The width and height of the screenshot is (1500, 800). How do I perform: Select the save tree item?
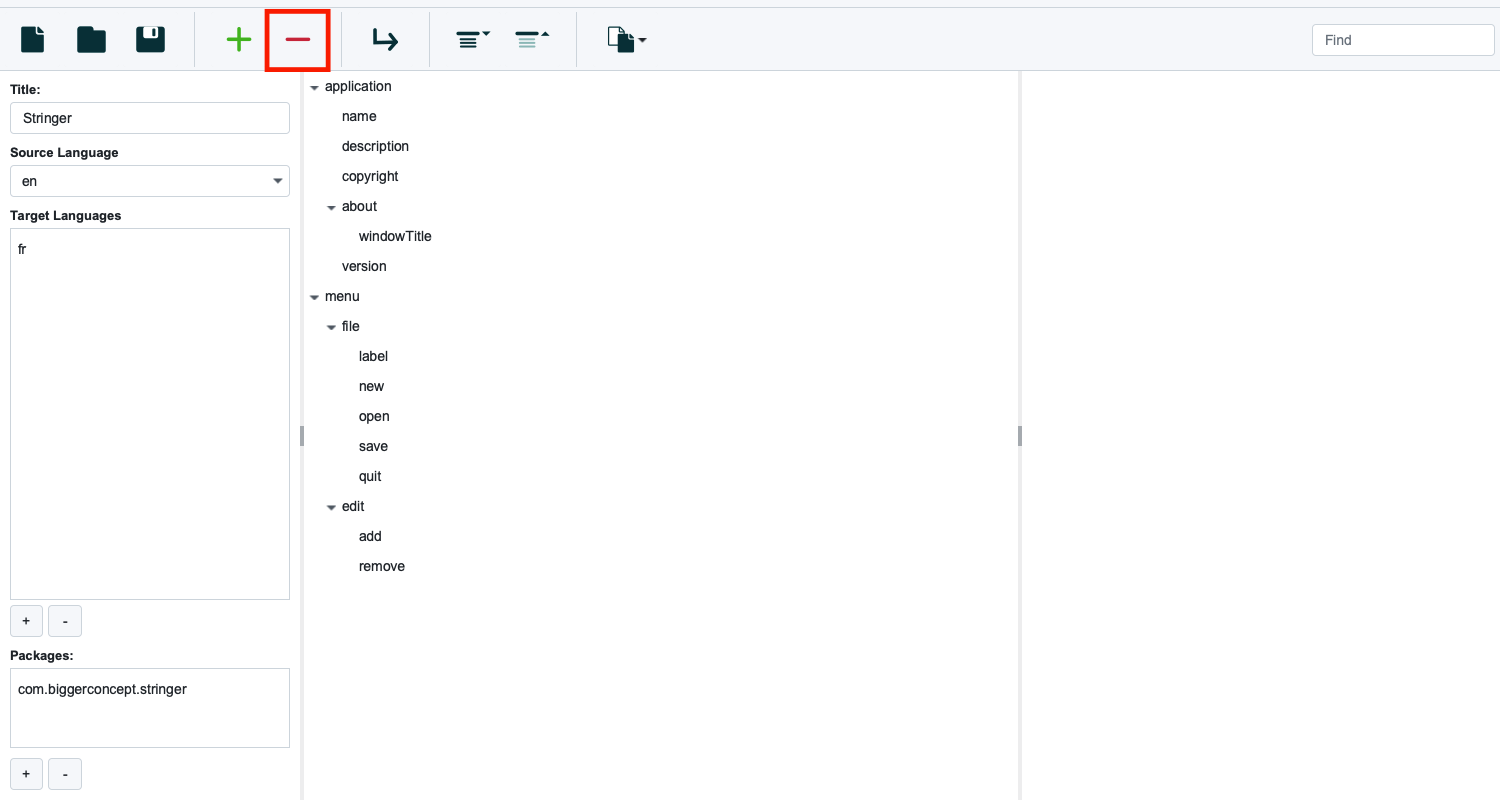tap(373, 446)
